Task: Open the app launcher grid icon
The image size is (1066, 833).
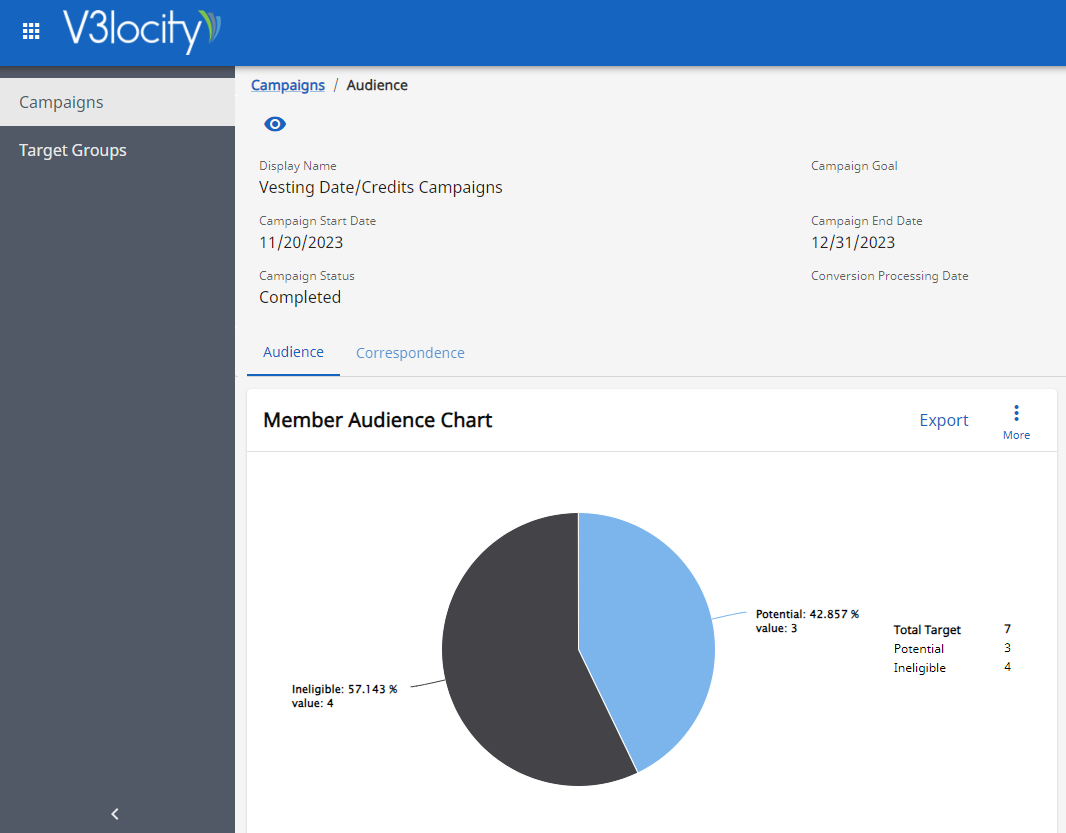Action: point(31,31)
